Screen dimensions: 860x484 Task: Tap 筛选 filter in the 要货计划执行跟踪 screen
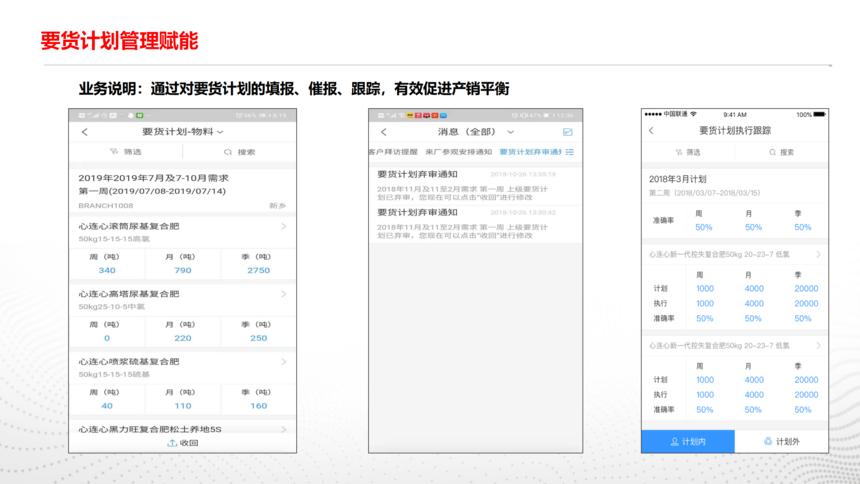[688, 152]
